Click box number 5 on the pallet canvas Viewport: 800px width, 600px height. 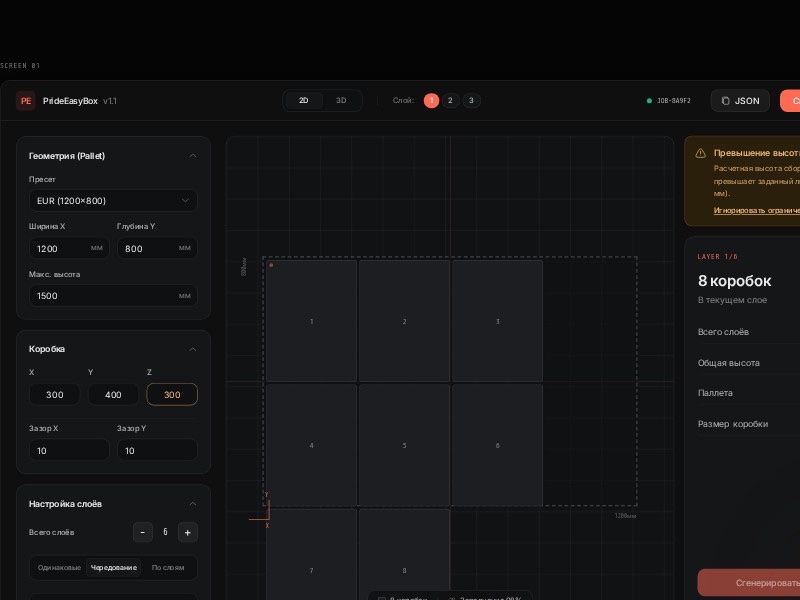(x=404, y=445)
